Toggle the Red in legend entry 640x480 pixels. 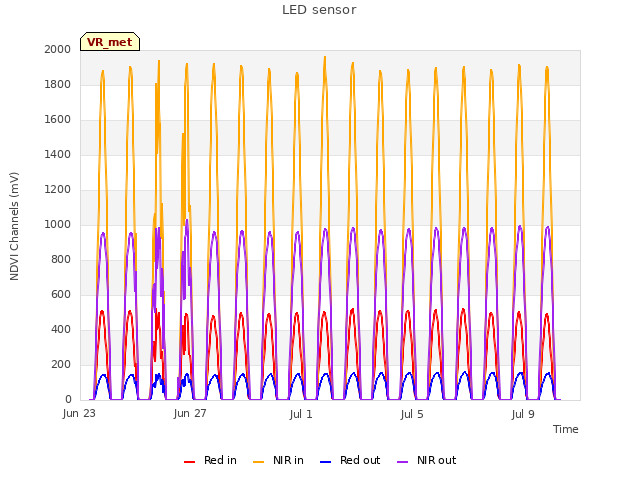click(x=210, y=460)
